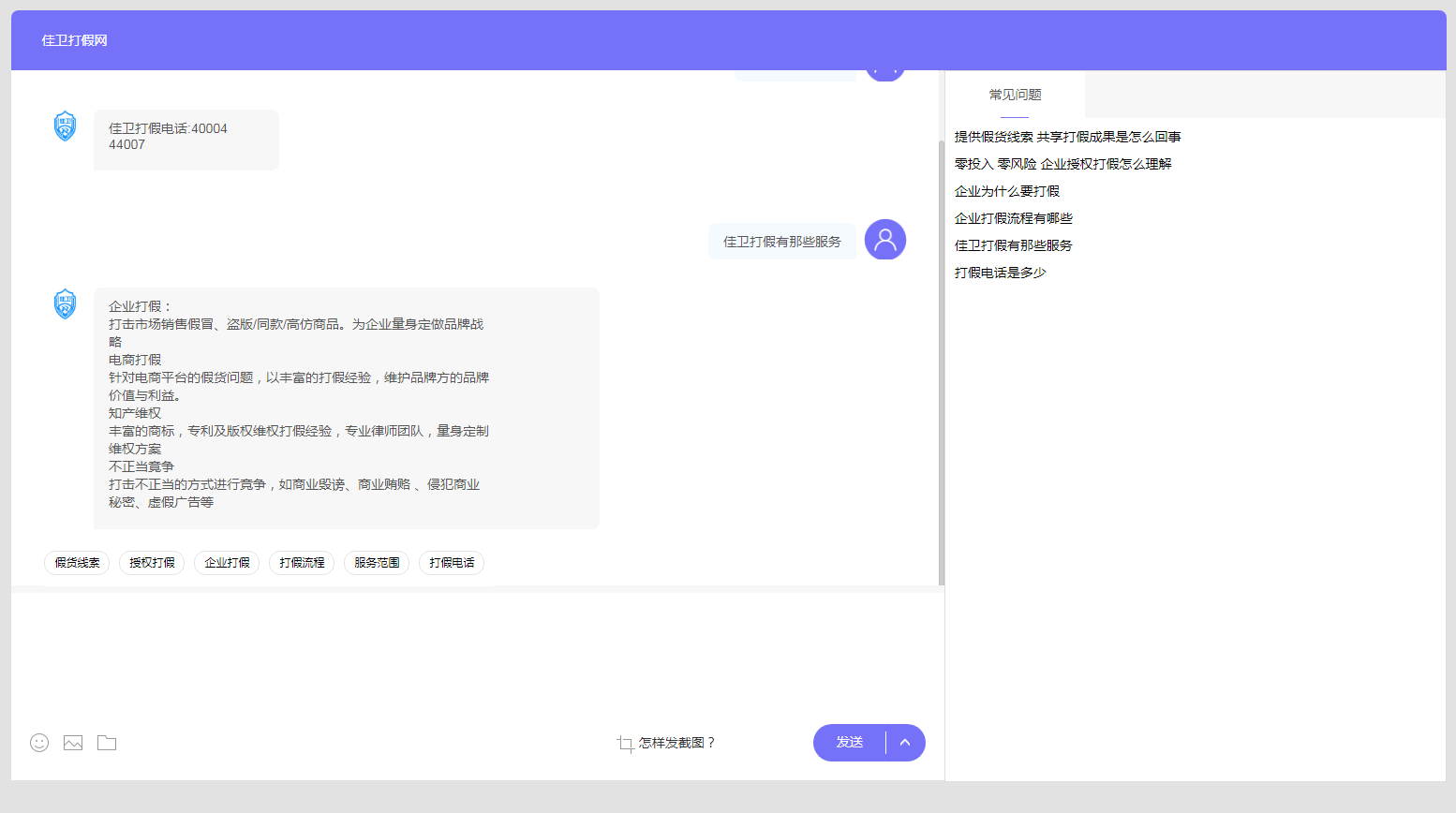Open FAQ item 打假电话是多少
1456x813 pixels.
[1001, 272]
